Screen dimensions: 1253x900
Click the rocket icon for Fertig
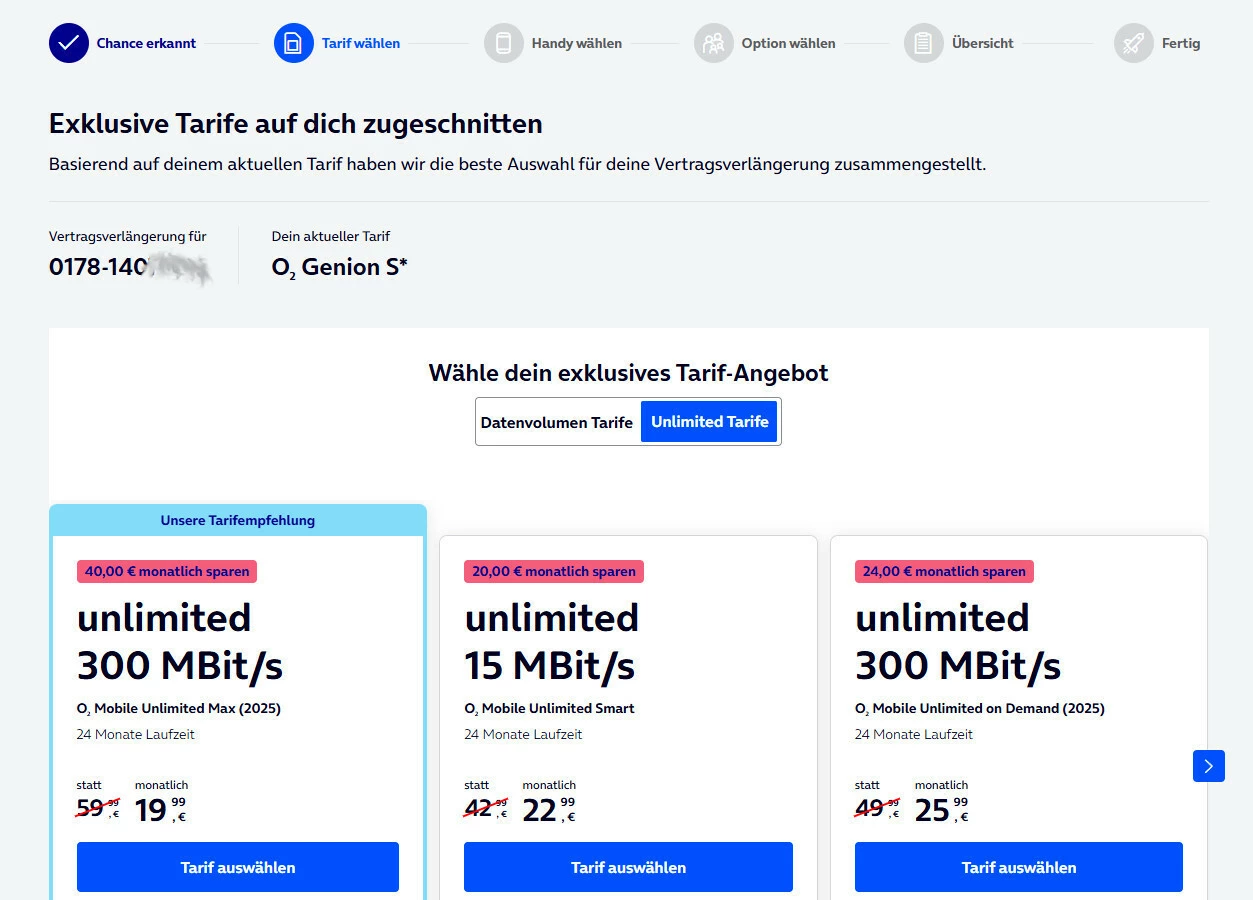pyautogui.click(x=1133, y=43)
